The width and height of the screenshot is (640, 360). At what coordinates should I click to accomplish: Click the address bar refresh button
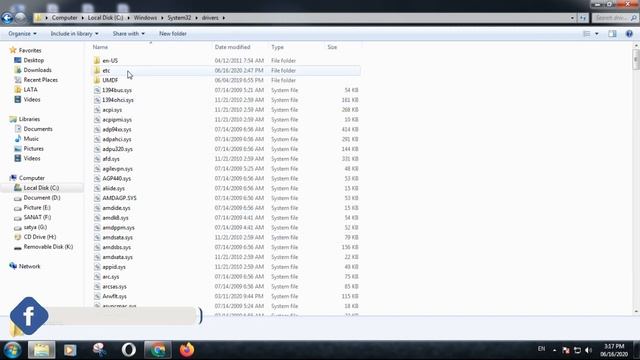[x=583, y=18]
